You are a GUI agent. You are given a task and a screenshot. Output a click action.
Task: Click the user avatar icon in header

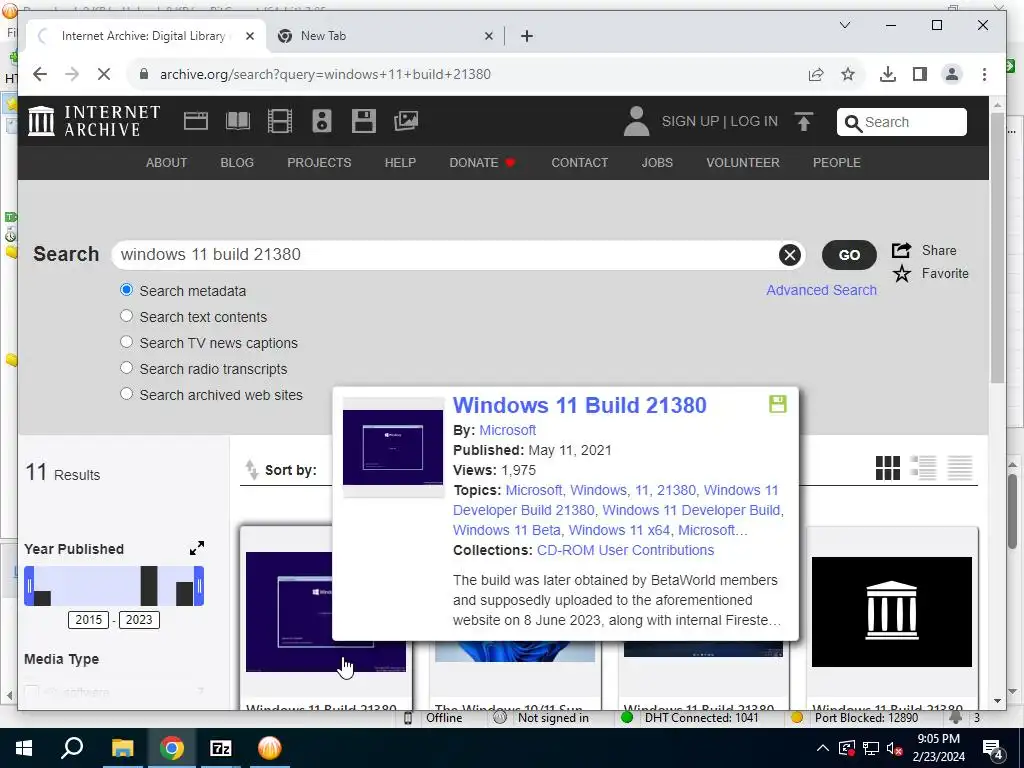coord(636,121)
